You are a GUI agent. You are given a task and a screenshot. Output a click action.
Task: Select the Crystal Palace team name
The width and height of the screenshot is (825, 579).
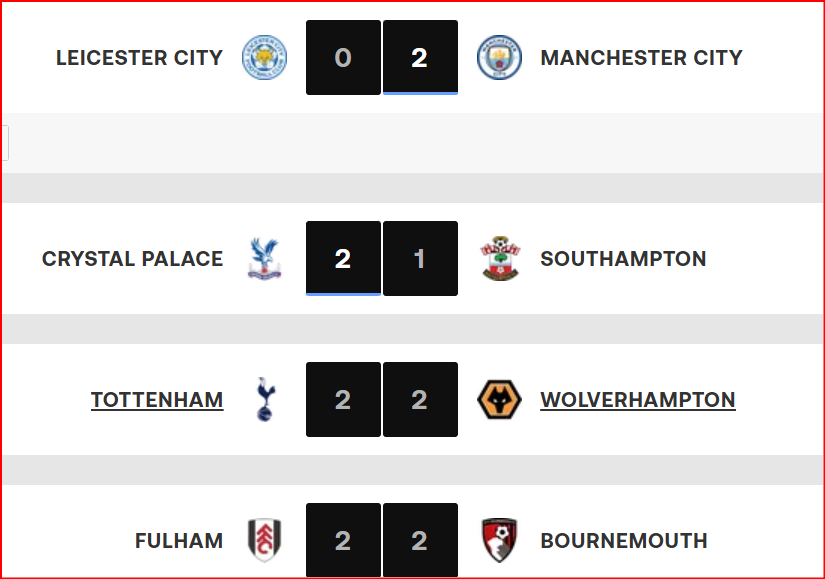coord(132,259)
